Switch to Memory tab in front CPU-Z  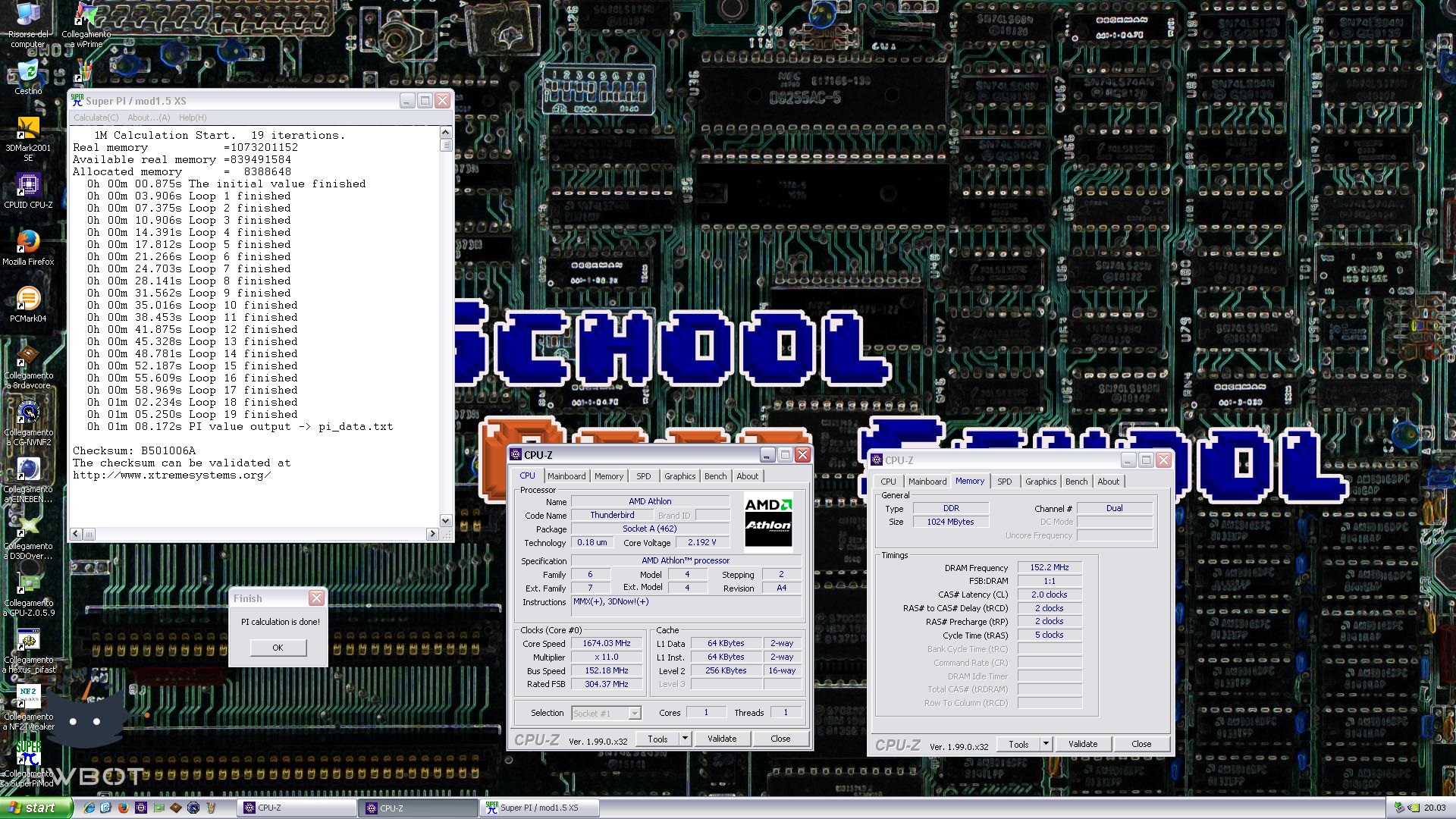[609, 476]
